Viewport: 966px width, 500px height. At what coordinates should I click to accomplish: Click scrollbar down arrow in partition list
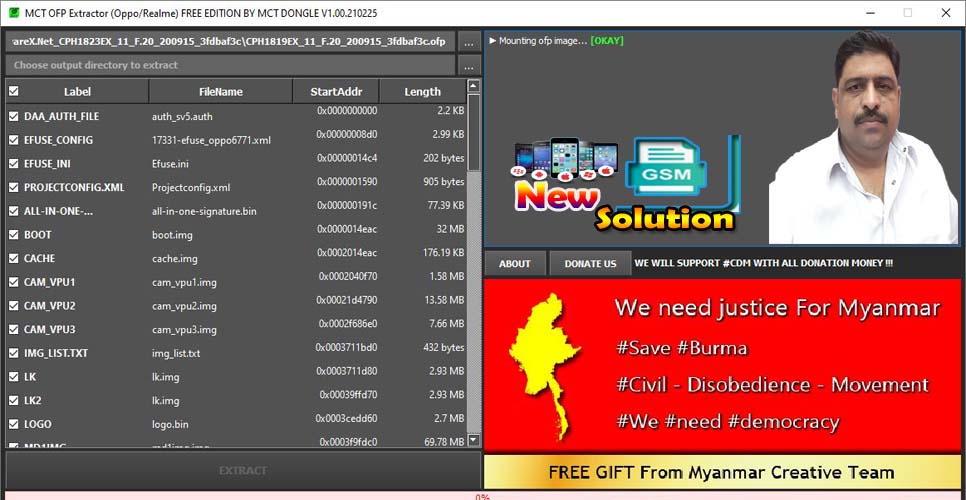(473, 440)
